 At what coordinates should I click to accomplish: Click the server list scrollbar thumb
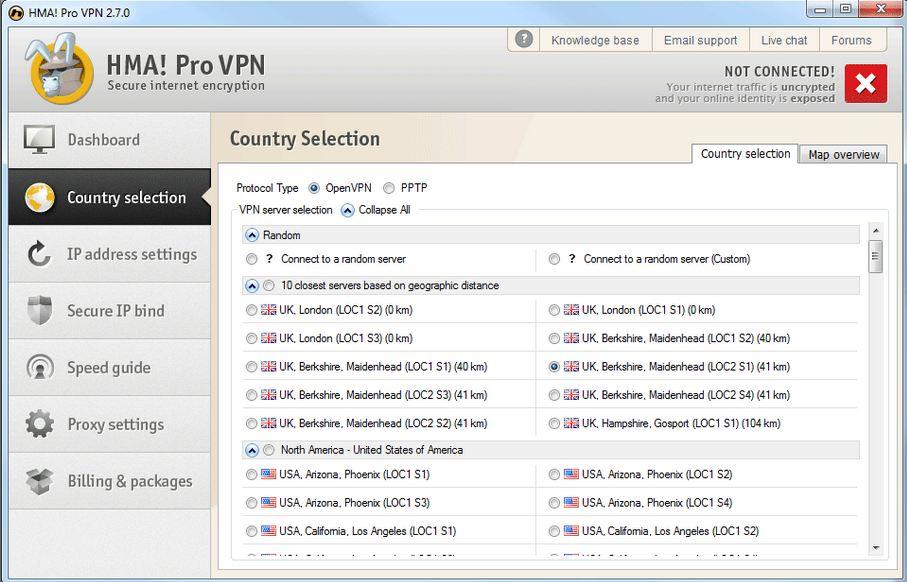875,256
